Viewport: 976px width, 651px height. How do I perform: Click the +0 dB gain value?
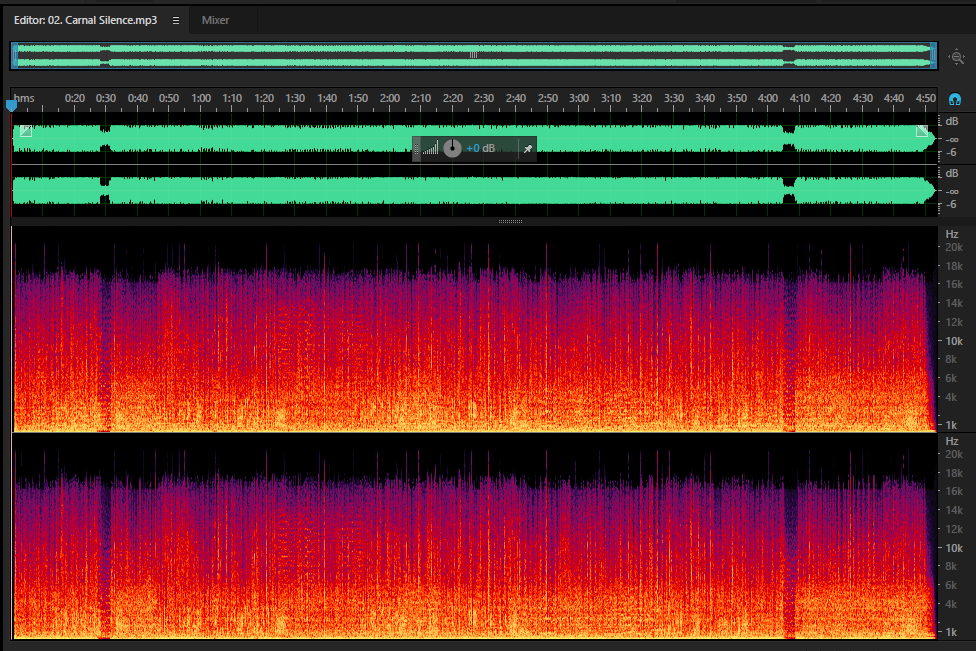(481, 148)
